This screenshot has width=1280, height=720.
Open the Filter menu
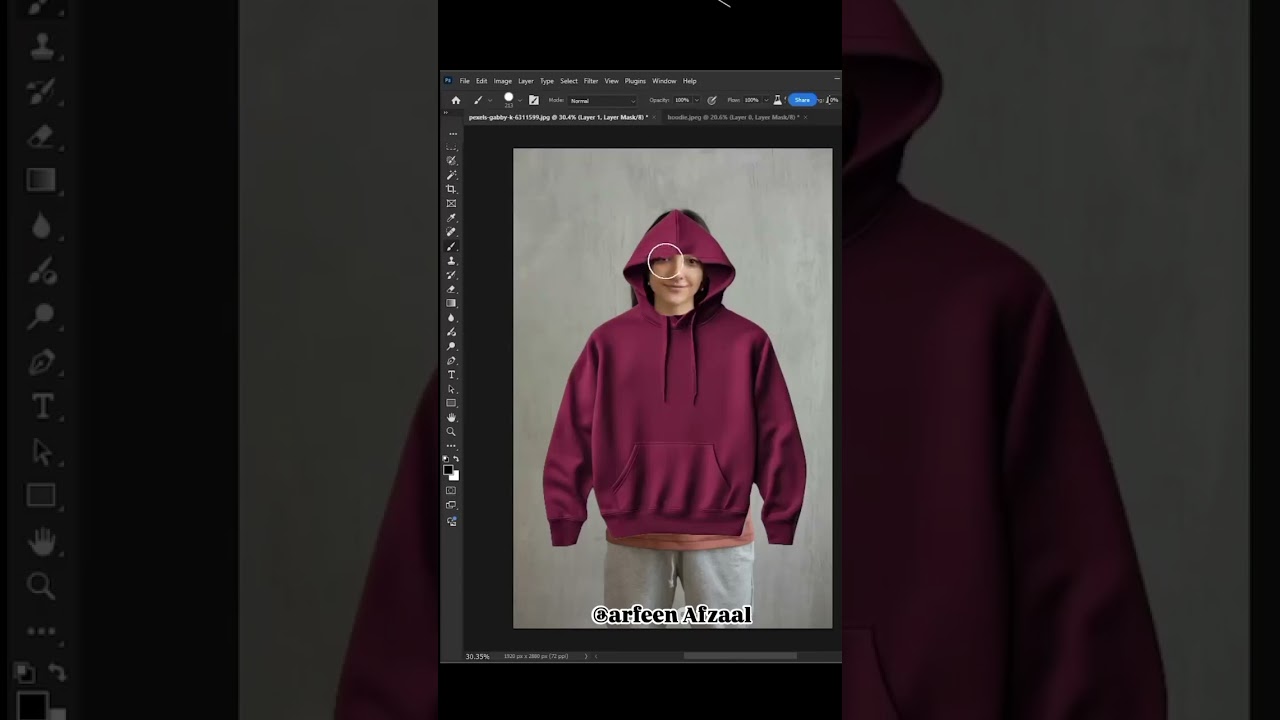591,81
